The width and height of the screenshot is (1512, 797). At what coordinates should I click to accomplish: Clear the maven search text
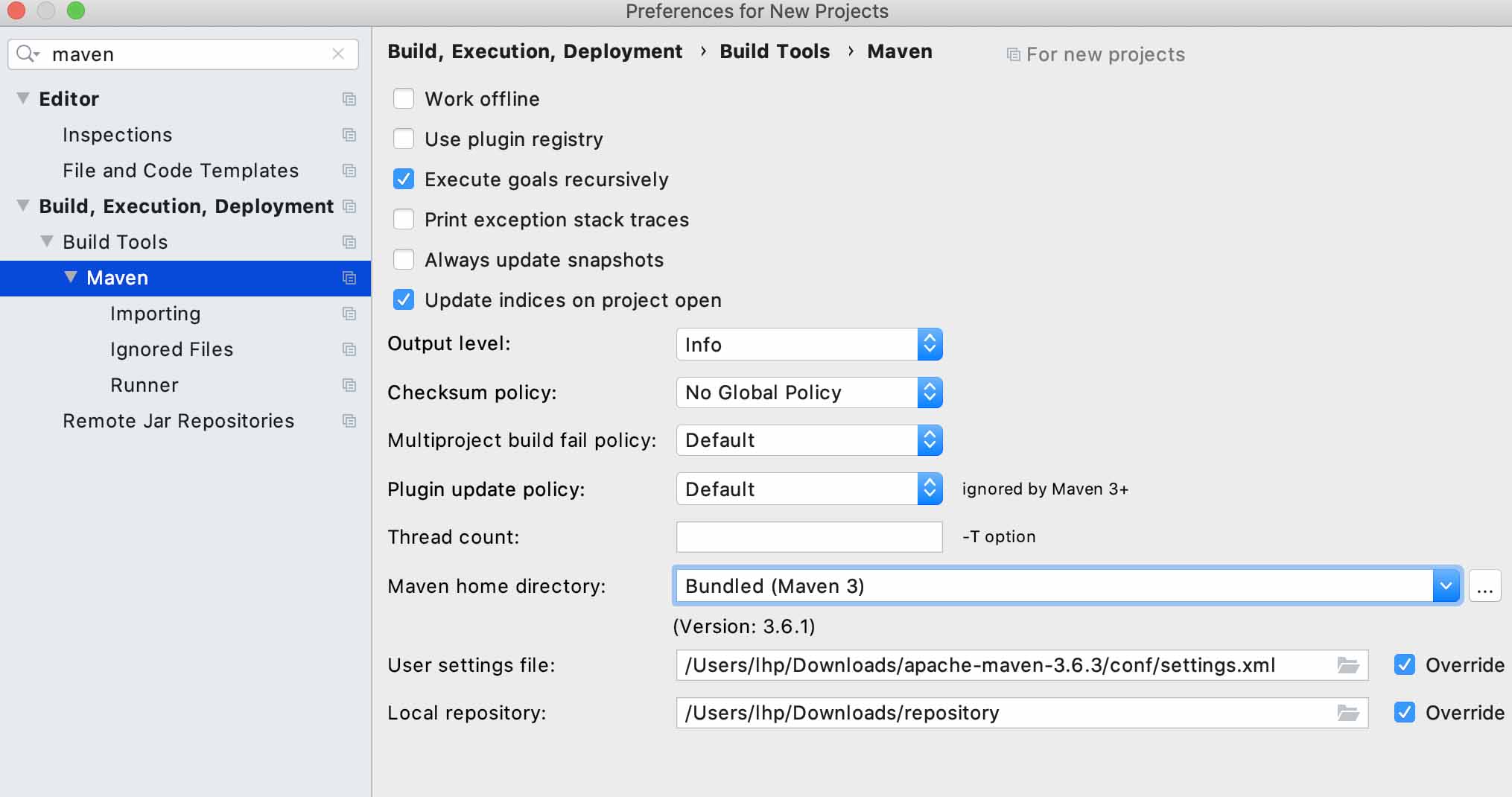338,54
